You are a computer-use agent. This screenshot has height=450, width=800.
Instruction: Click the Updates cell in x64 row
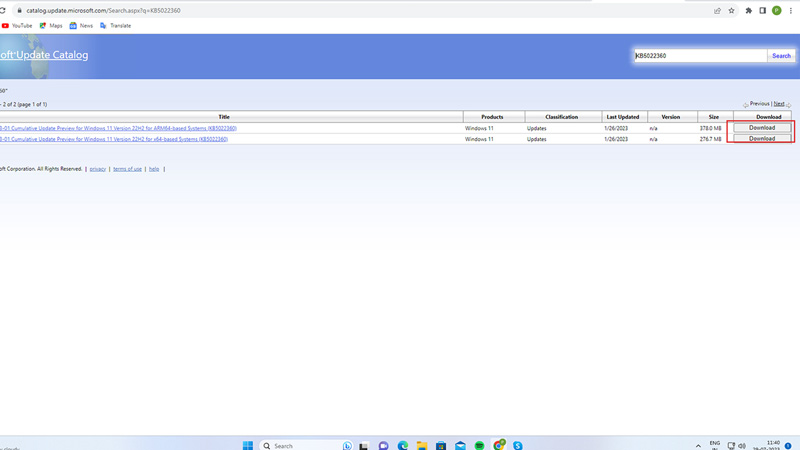[536, 139]
